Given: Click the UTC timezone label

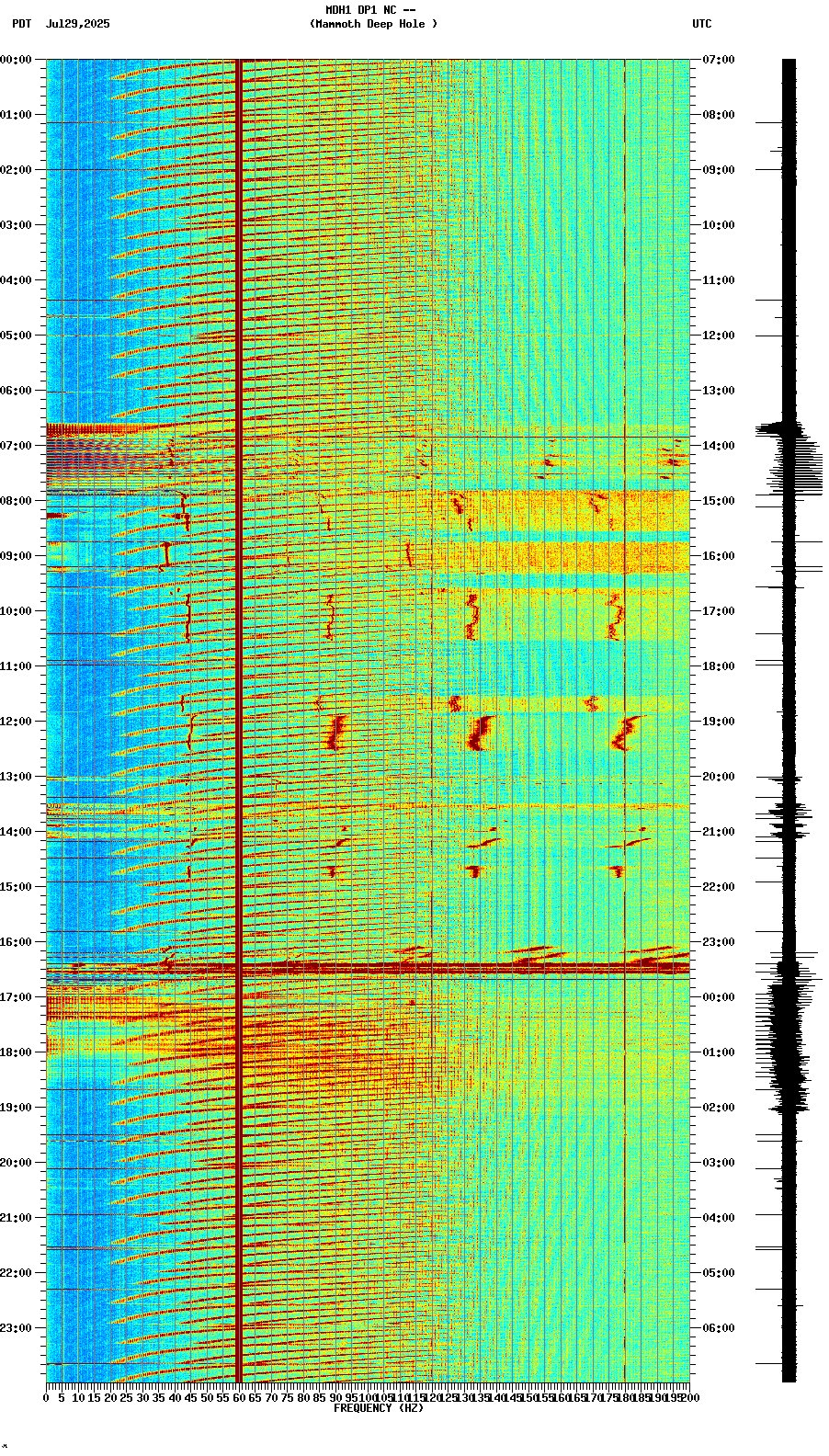Looking at the screenshot, I should (x=702, y=24).
